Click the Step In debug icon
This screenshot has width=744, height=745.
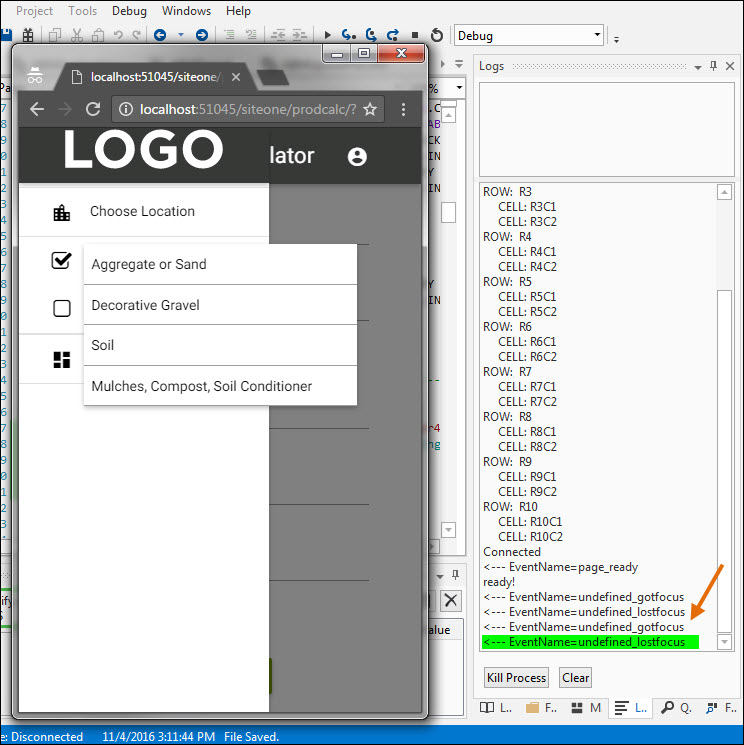click(x=349, y=35)
